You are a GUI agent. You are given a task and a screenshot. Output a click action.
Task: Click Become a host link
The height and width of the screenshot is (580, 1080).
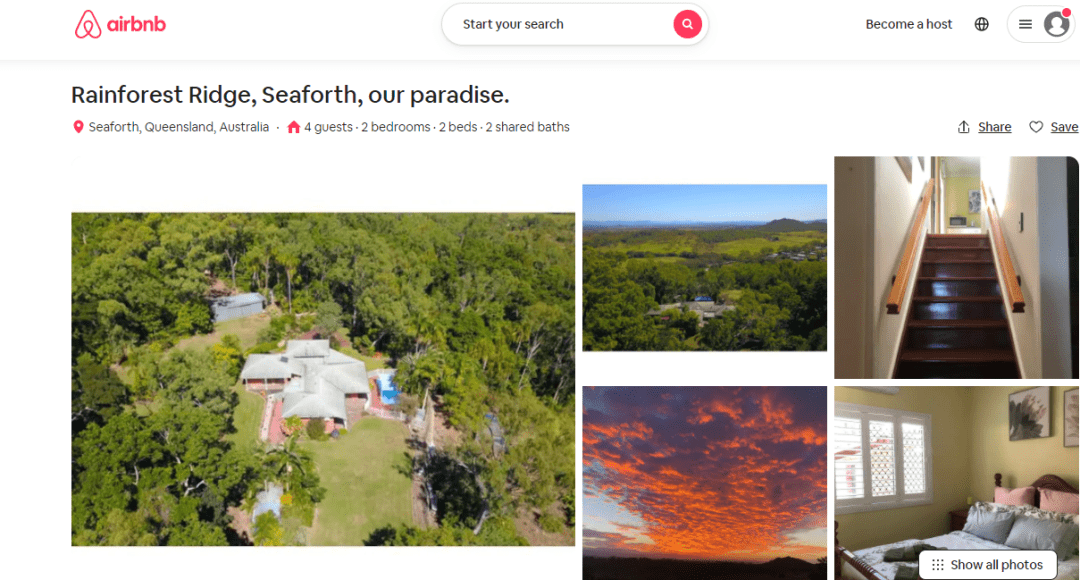point(908,24)
